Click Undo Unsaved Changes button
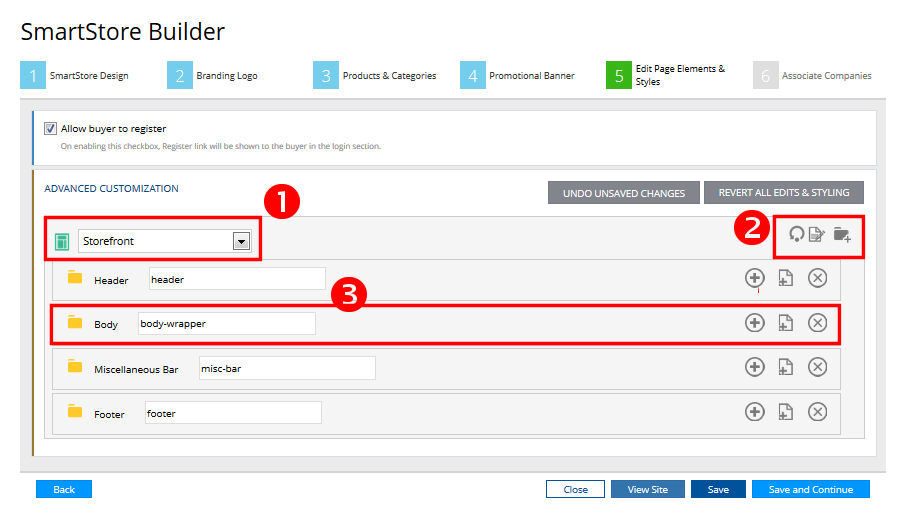Screen dimensions: 904x517 [x=624, y=193]
